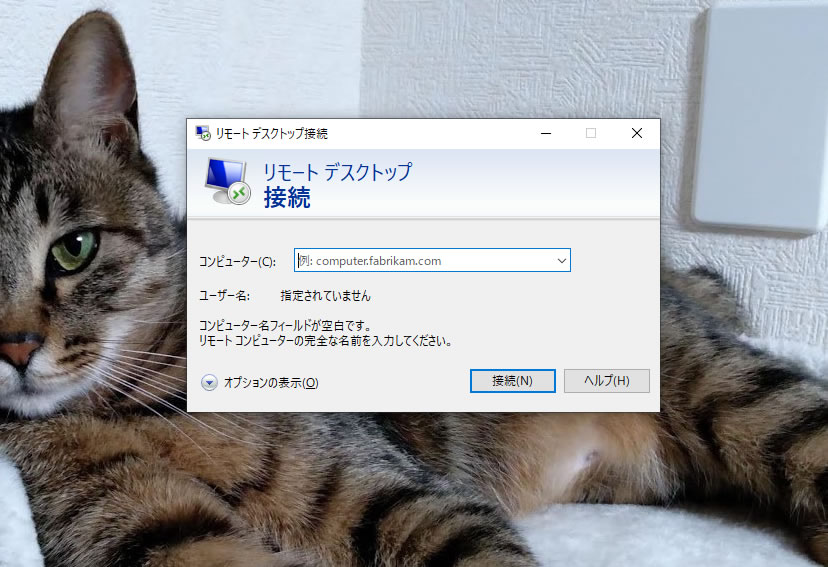Click the リモート デスクトップ banner heading
The width and height of the screenshot is (828, 567).
tap(337, 172)
